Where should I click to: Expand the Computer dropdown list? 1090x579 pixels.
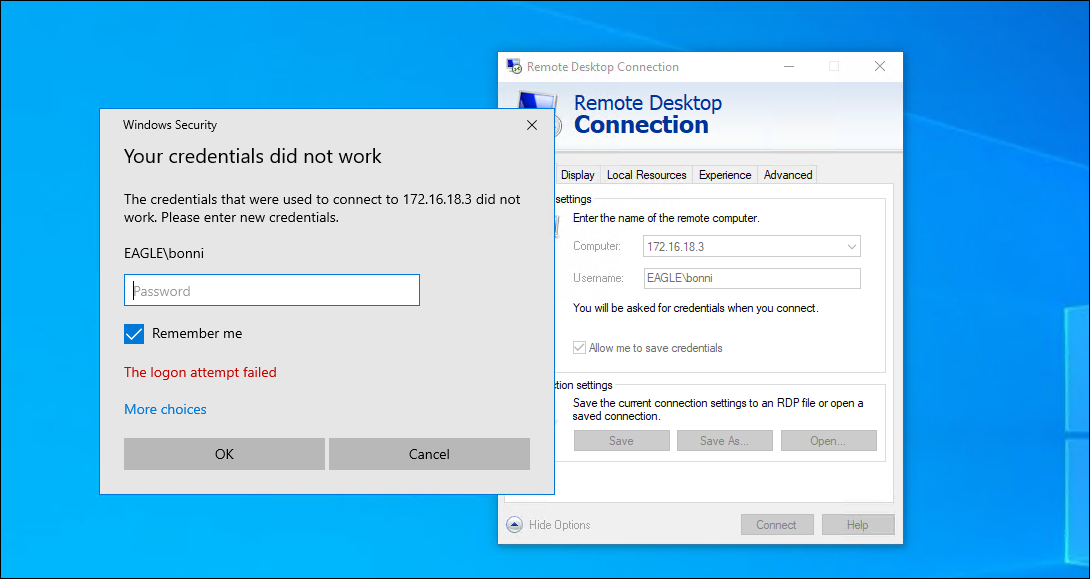click(852, 247)
